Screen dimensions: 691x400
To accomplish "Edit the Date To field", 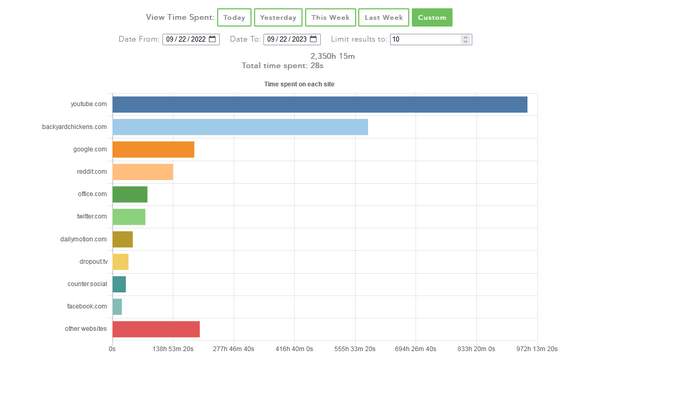I will click(292, 39).
